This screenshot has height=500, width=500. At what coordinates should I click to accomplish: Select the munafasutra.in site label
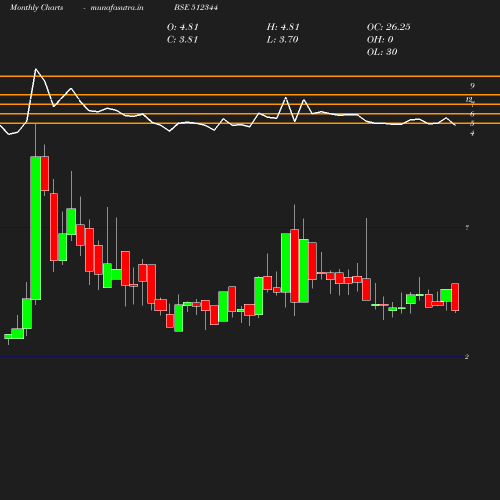click(x=117, y=8)
